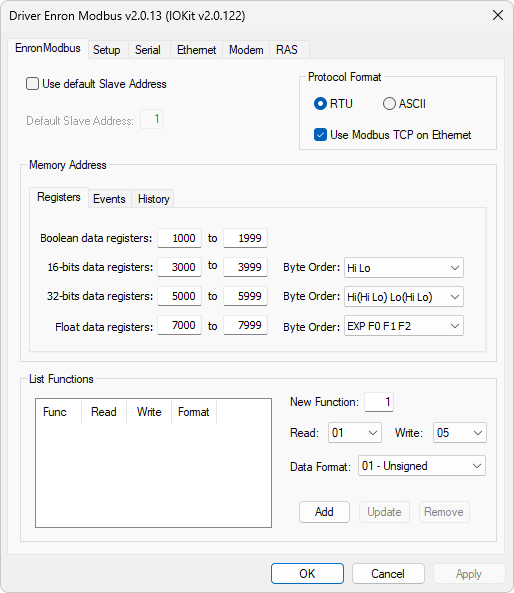514x593 pixels.
Task: Open the Ethernet tab
Action: (196, 50)
